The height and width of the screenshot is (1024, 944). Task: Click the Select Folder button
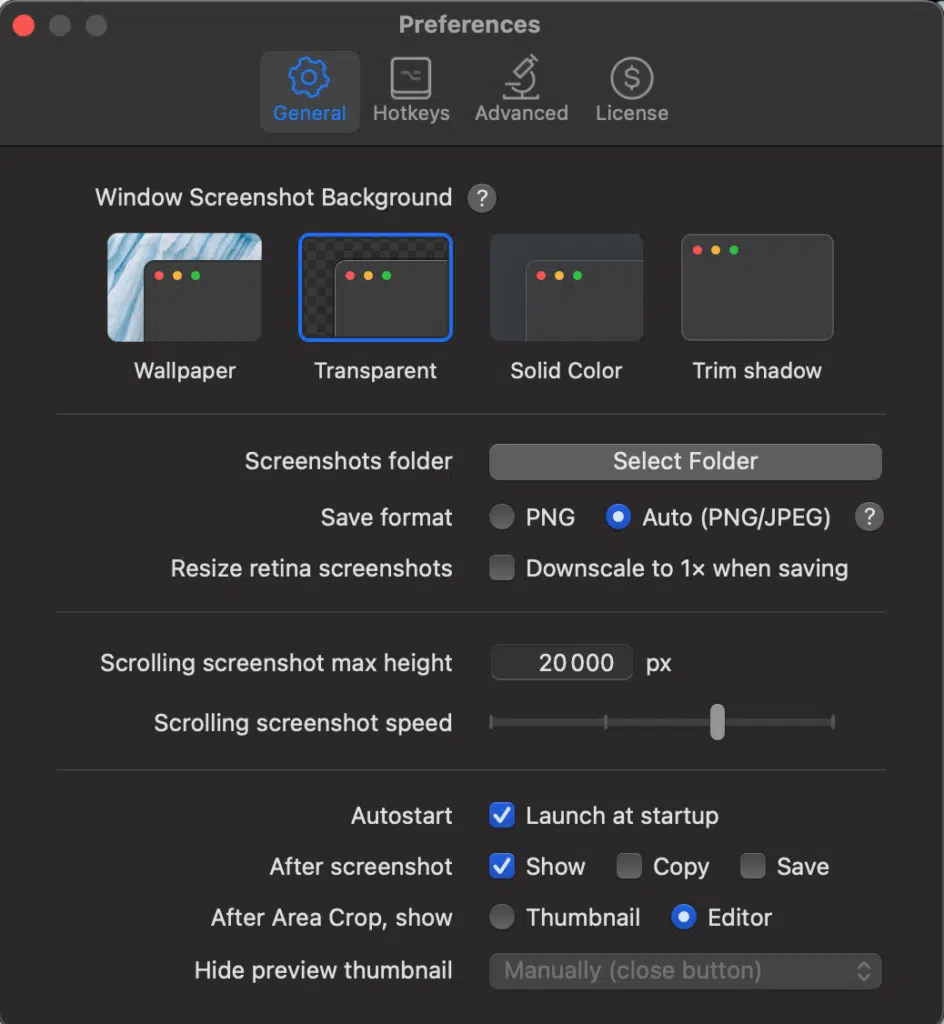(x=685, y=462)
